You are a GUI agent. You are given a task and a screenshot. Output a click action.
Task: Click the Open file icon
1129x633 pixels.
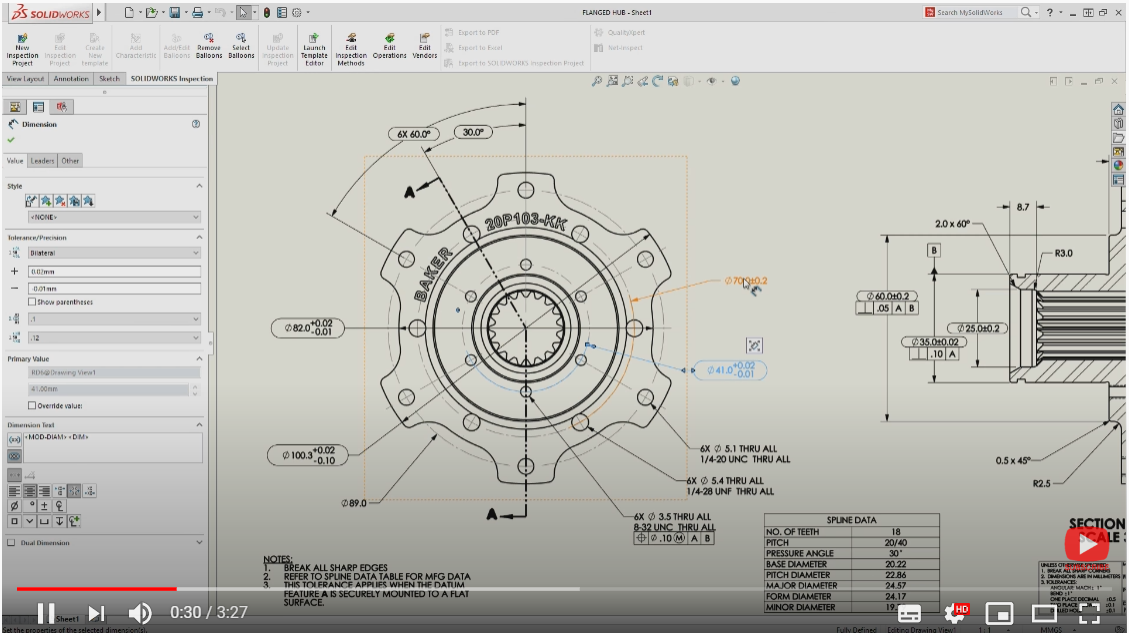point(150,12)
